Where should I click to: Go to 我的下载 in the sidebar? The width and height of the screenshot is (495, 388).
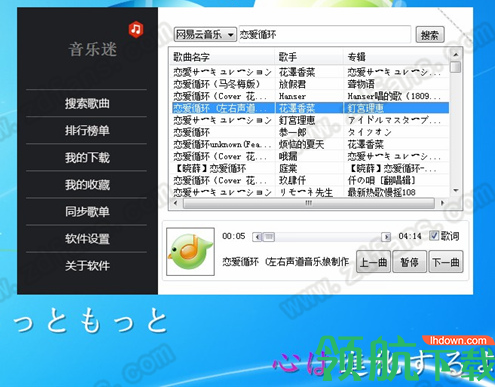(x=87, y=157)
